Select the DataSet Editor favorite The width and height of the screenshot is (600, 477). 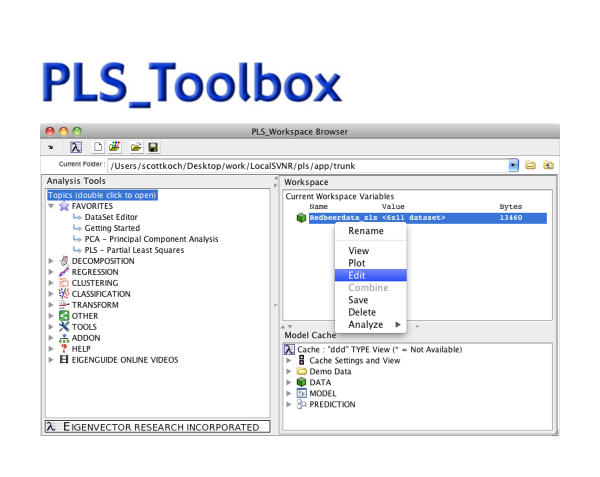(111, 217)
